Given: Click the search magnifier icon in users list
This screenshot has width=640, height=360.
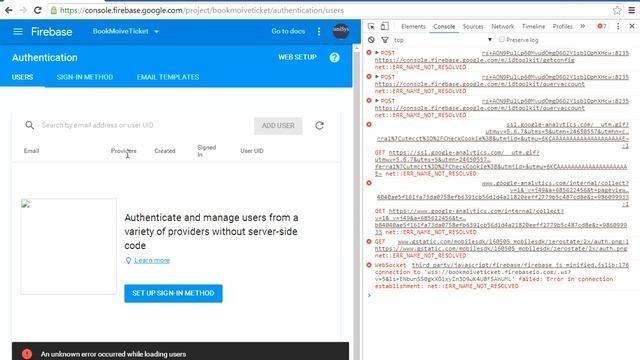Looking at the screenshot, I should (29, 125).
